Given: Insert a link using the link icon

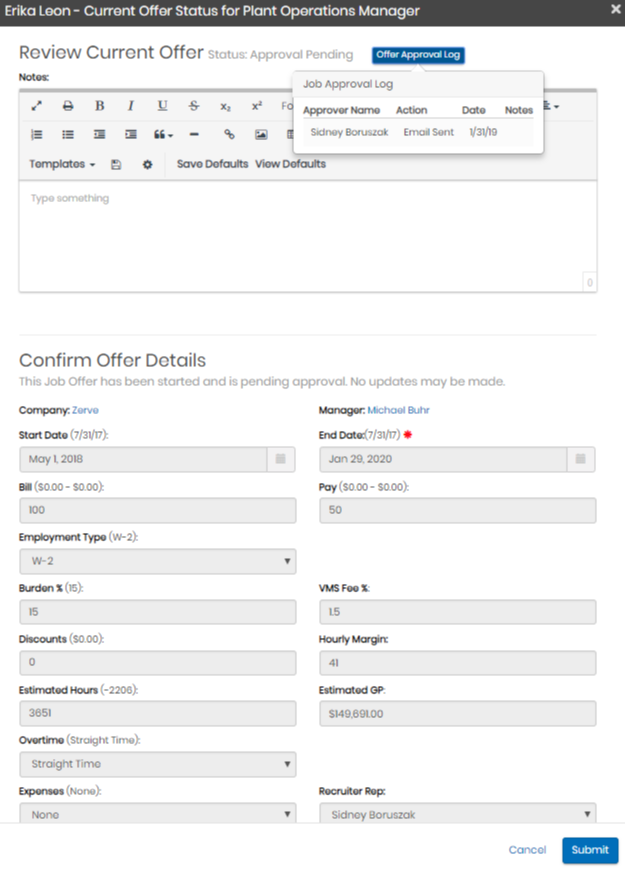Looking at the screenshot, I should point(229,134).
